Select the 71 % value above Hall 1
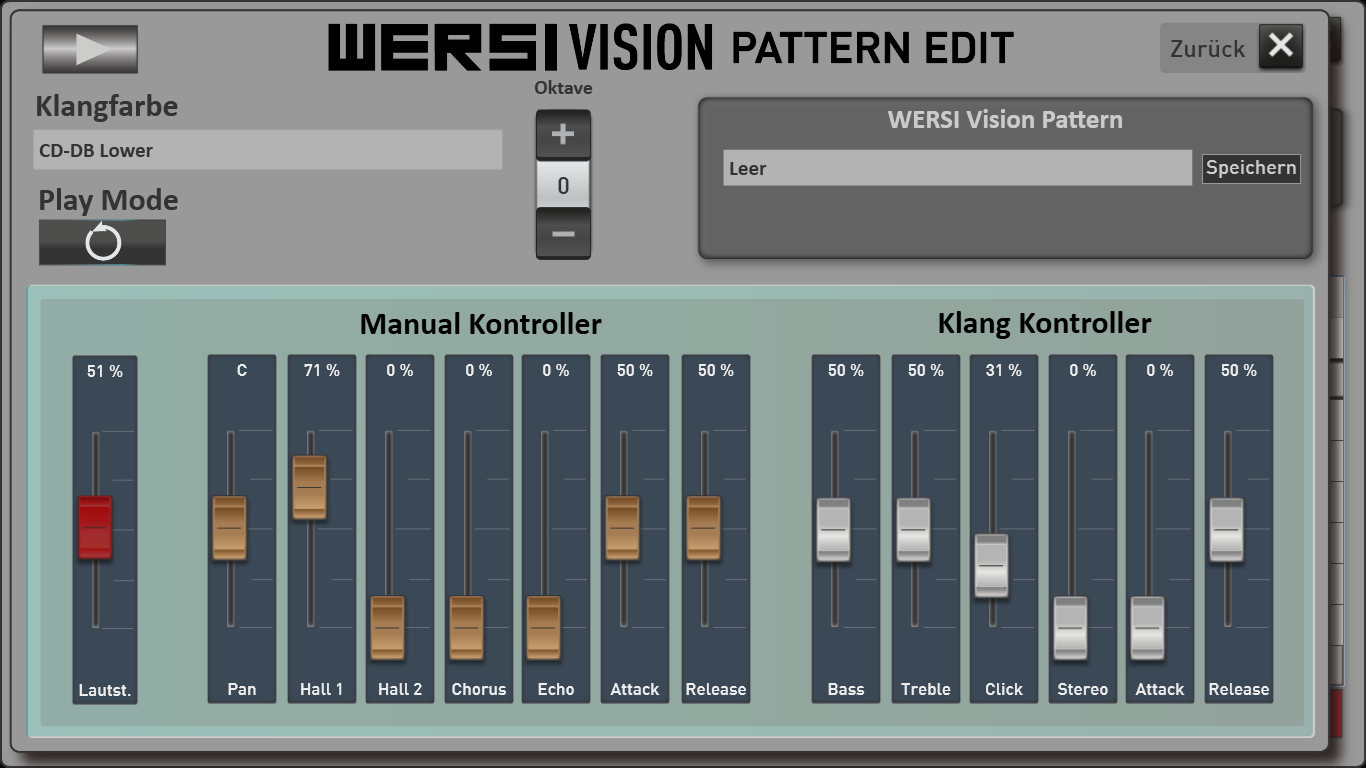Image resolution: width=1366 pixels, height=768 pixels. 322,370
